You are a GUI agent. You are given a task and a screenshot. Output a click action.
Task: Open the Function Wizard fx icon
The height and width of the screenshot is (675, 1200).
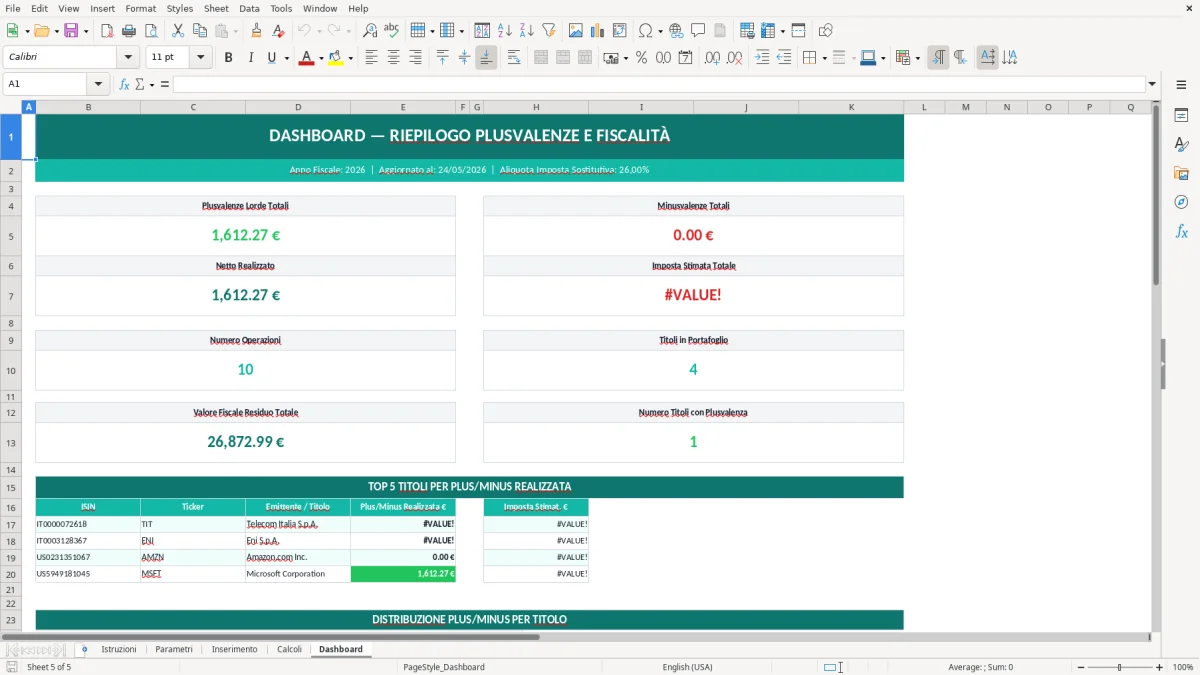coord(124,84)
